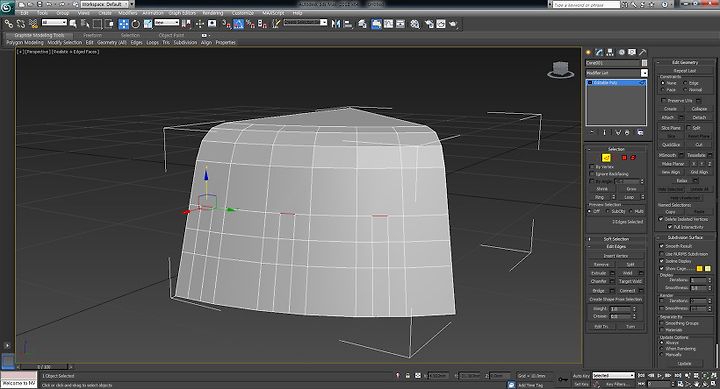Open the Graph Editors menu
The image size is (720, 389).
182,13
